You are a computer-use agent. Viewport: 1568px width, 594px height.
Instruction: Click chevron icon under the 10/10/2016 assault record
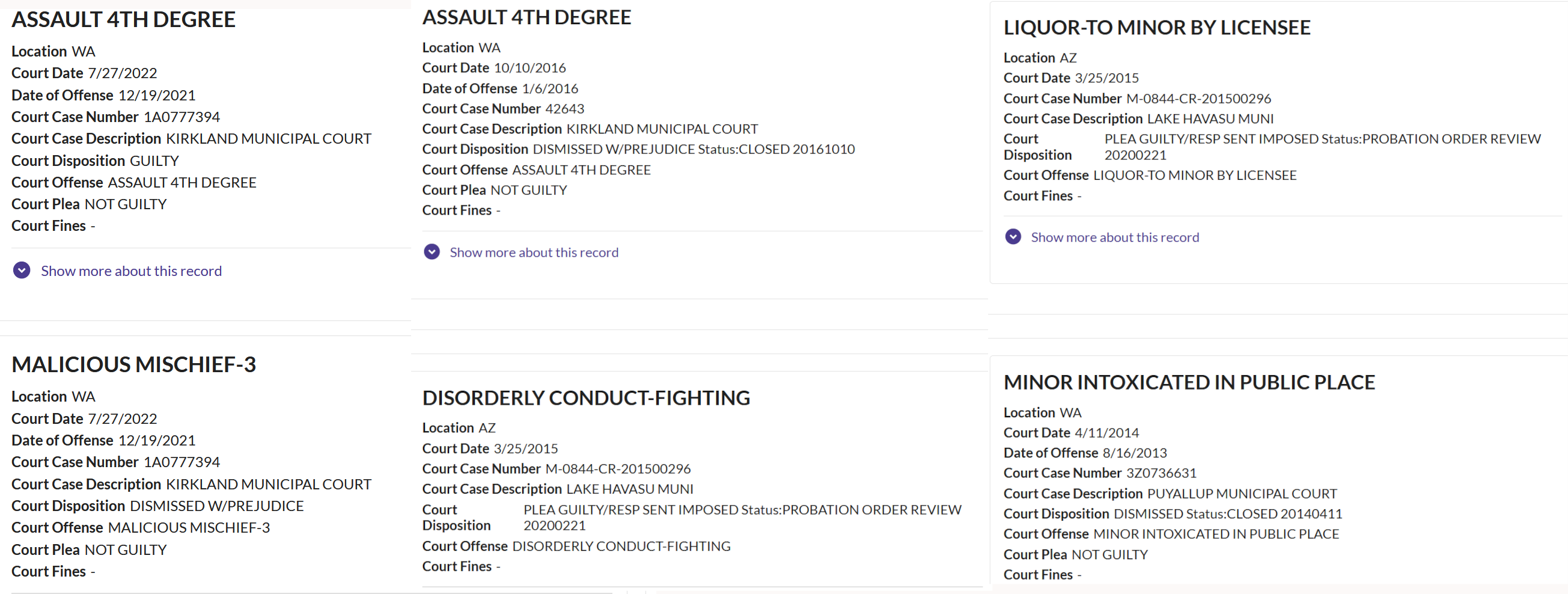pyautogui.click(x=432, y=251)
